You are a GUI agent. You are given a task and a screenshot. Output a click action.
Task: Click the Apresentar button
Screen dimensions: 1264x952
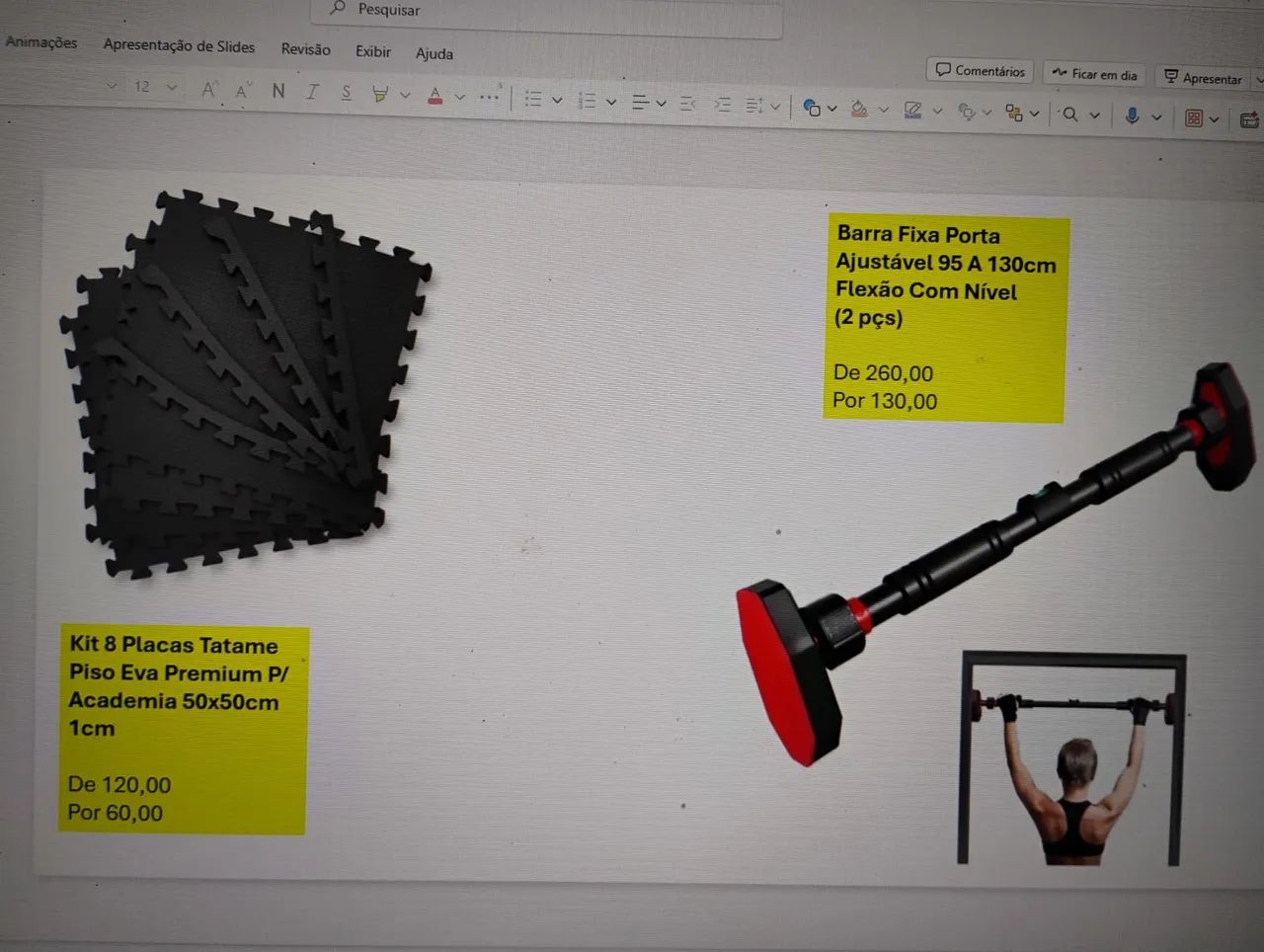1203,78
